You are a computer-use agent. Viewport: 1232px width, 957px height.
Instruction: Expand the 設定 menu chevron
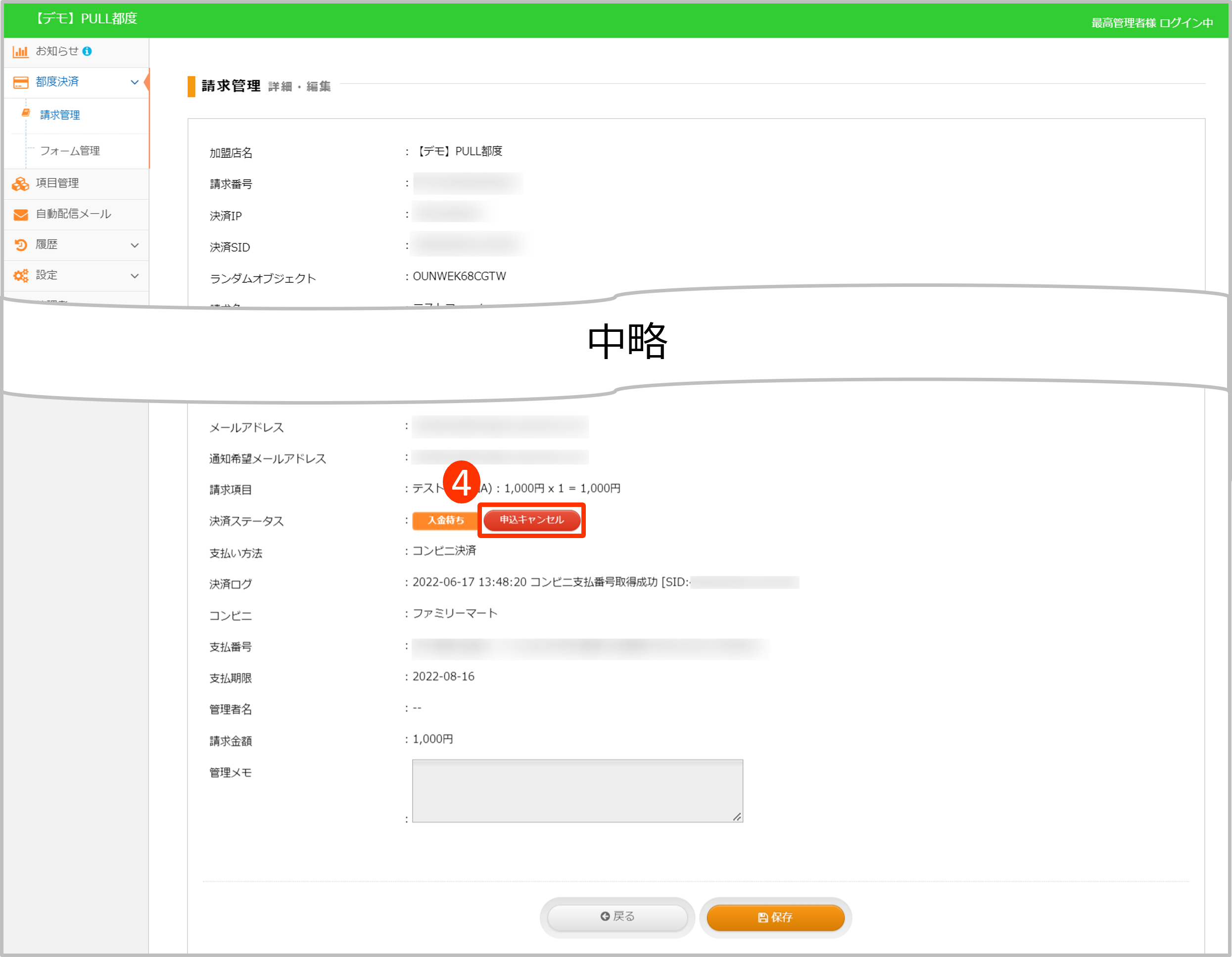(134, 276)
